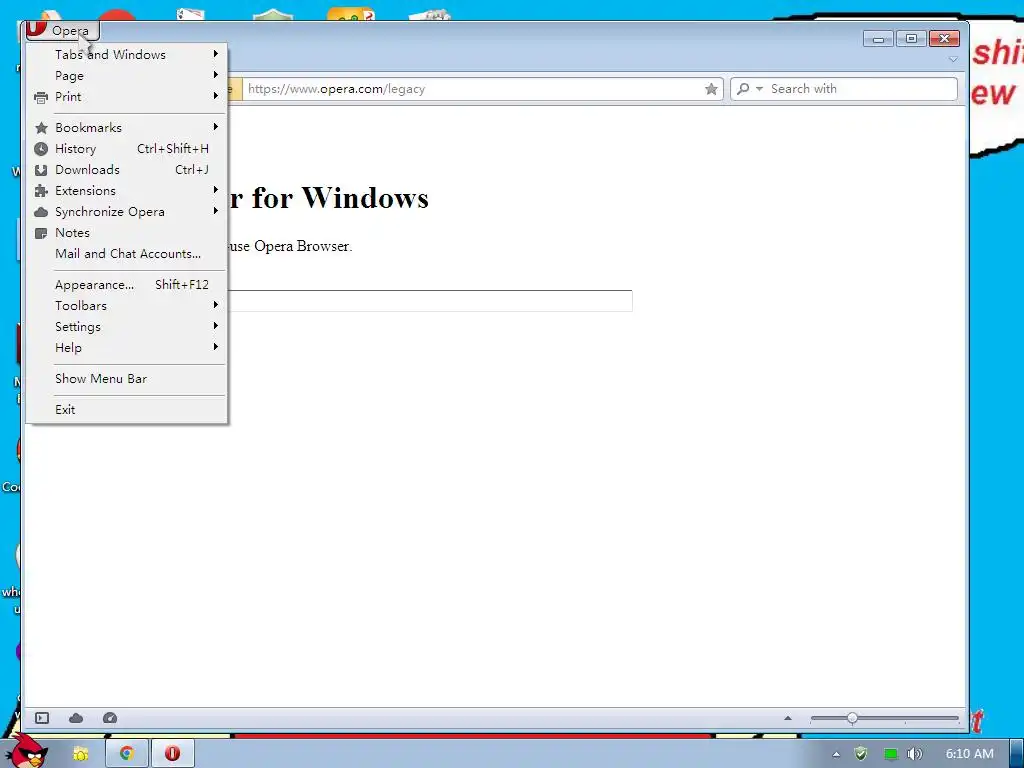Open Mail and Chat Accounts
The width and height of the screenshot is (1024, 768).
point(127,253)
